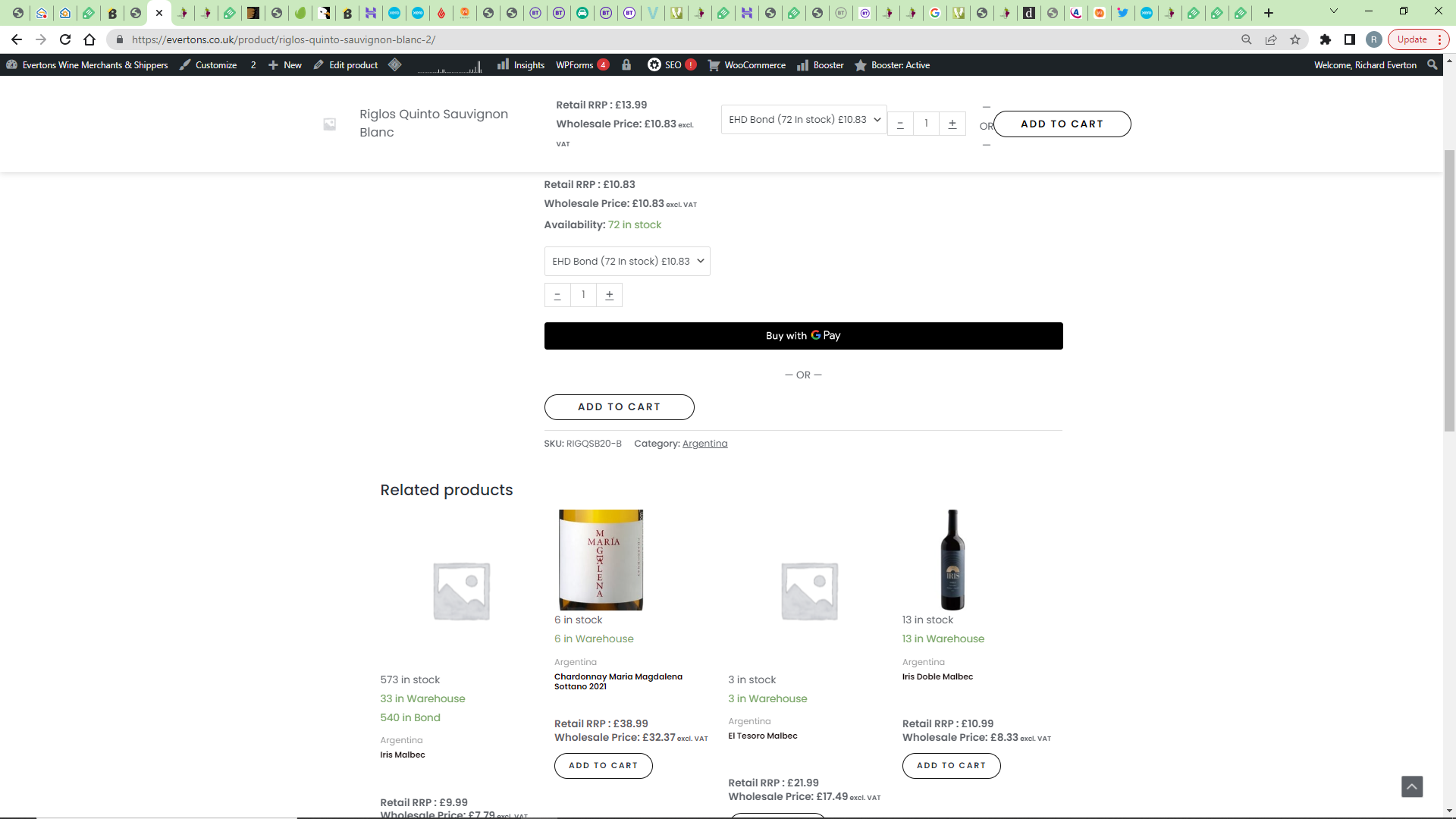Click the WordPress admin search magnifier icon
Viewport: 1456px width, 819px height.
coord(1432,65)
